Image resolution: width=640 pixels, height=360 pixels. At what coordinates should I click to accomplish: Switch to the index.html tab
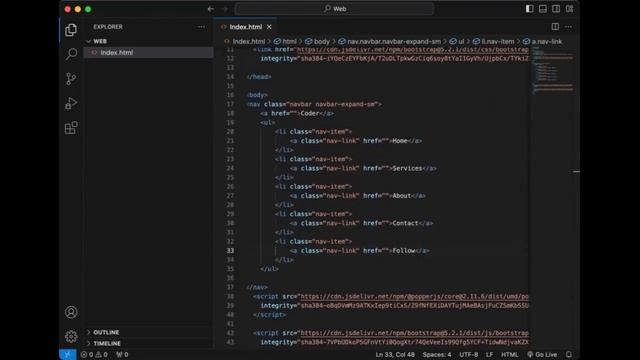click(x=245, y=27)
